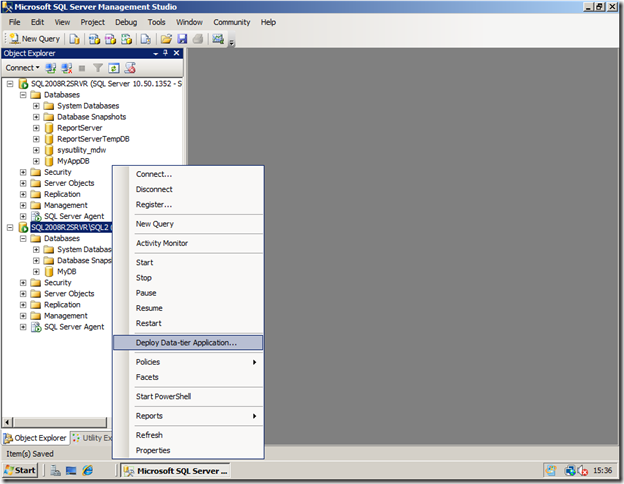
Task: Close the Object Explorer panel
Action: pyautogui.click(x=177, y=53)
